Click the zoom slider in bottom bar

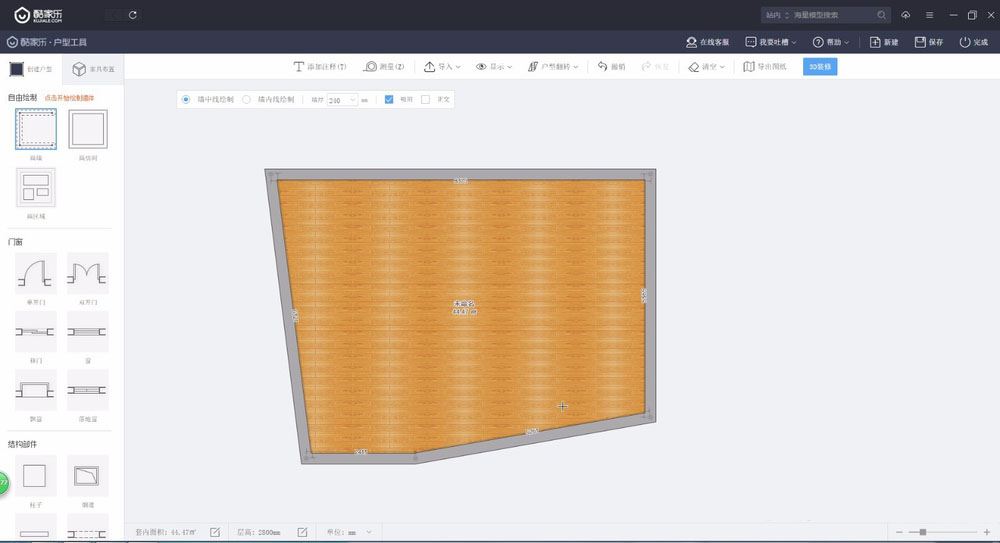(x=922, y=532)
